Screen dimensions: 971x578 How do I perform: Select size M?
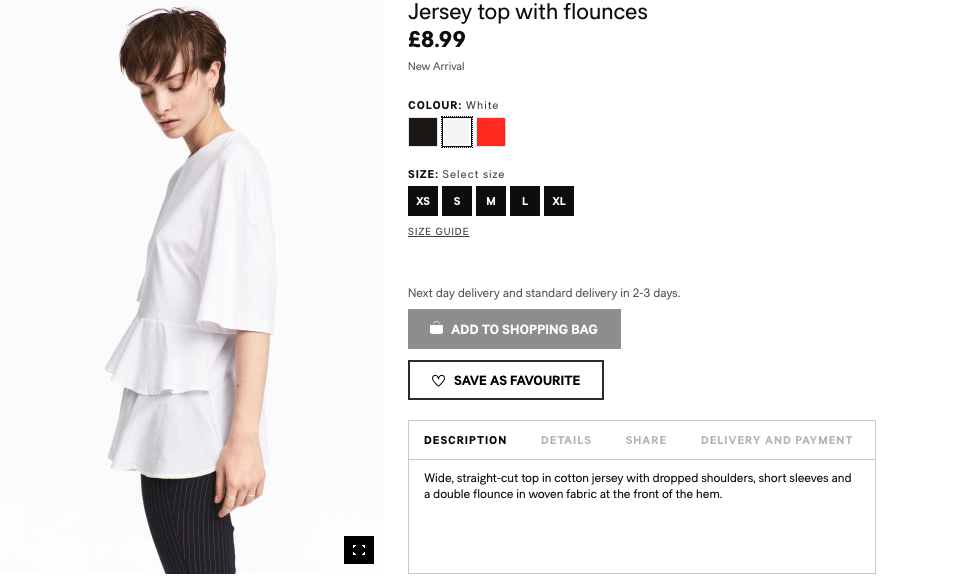click(x=490, y=200)
